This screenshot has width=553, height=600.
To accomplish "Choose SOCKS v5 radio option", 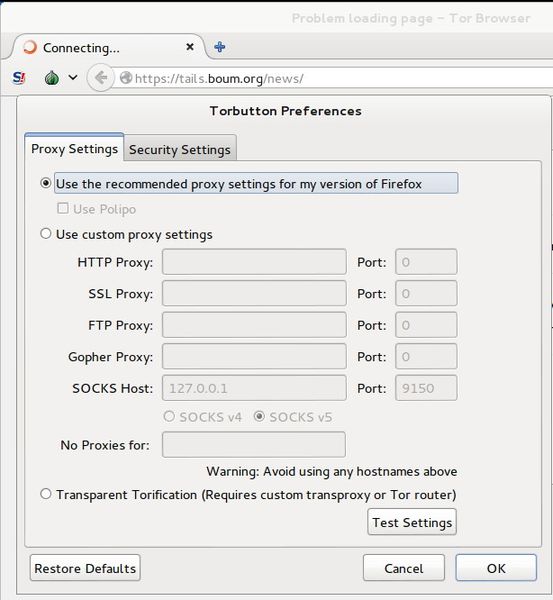I will coord(259,416).
